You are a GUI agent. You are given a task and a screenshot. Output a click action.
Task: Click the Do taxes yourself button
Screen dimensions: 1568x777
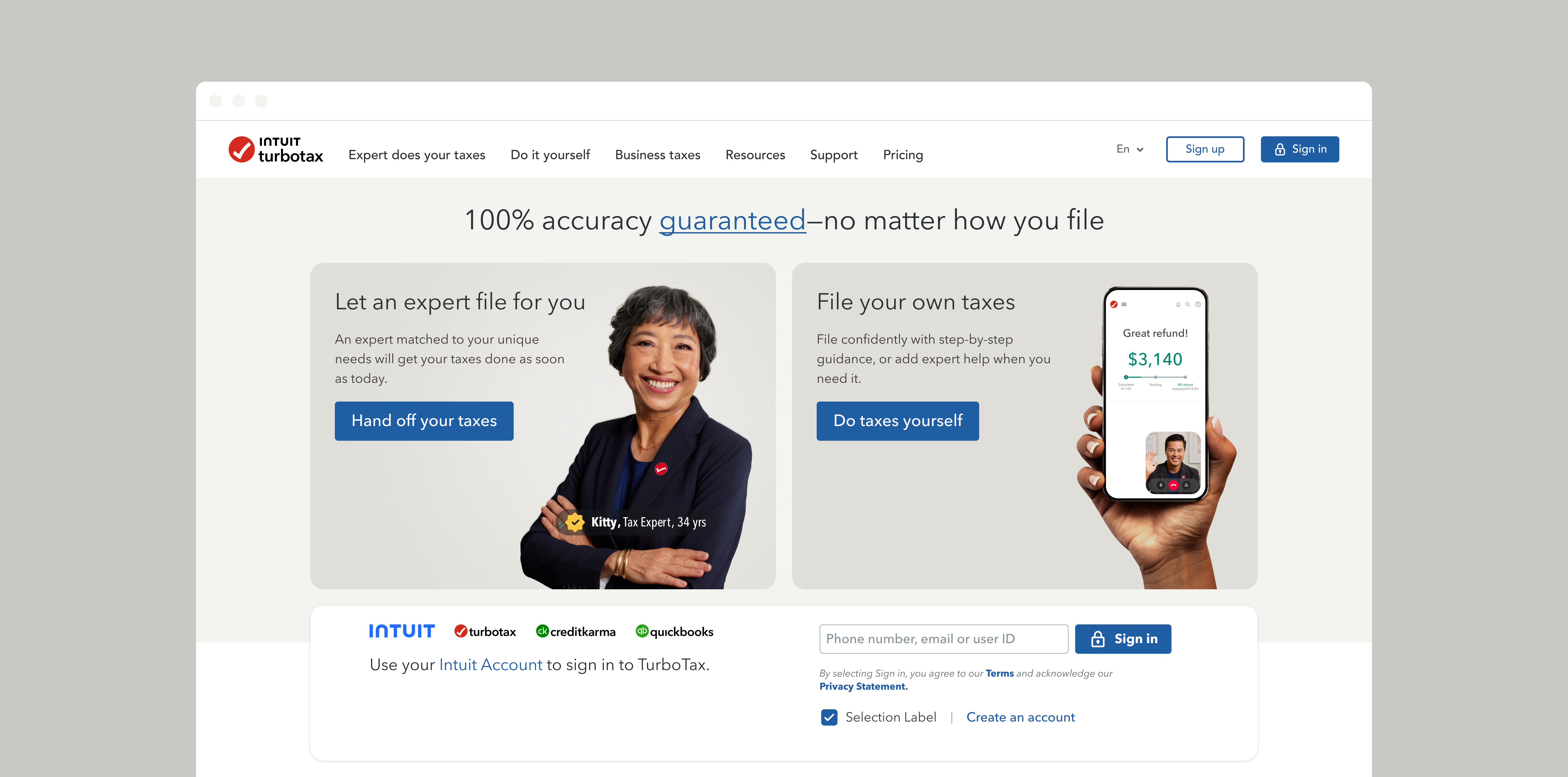[x=898, y=421]
